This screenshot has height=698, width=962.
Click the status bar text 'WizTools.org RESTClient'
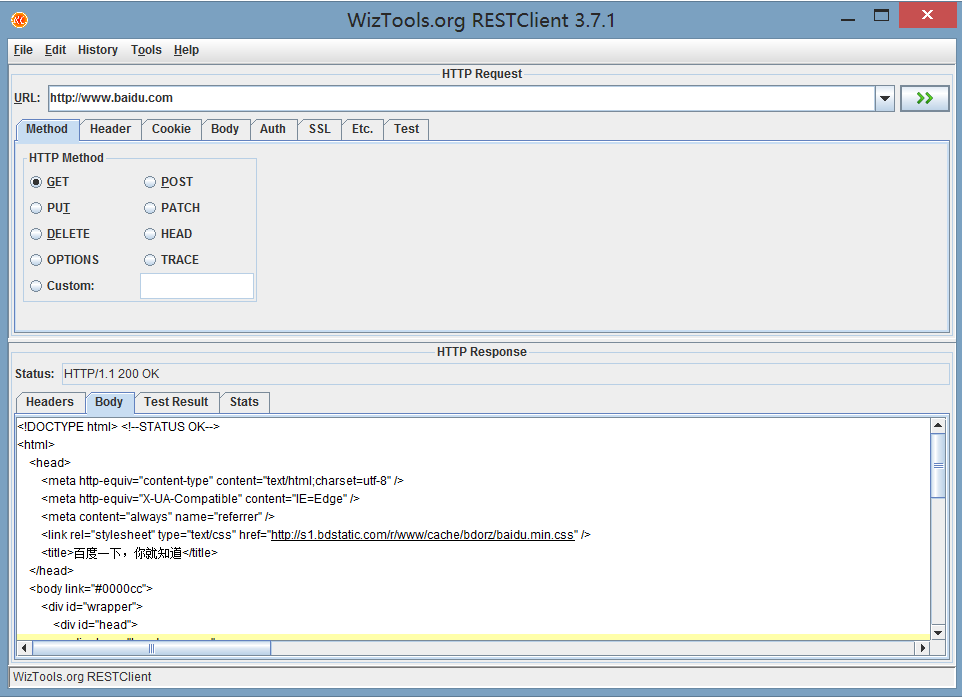[x=82, y=677]
